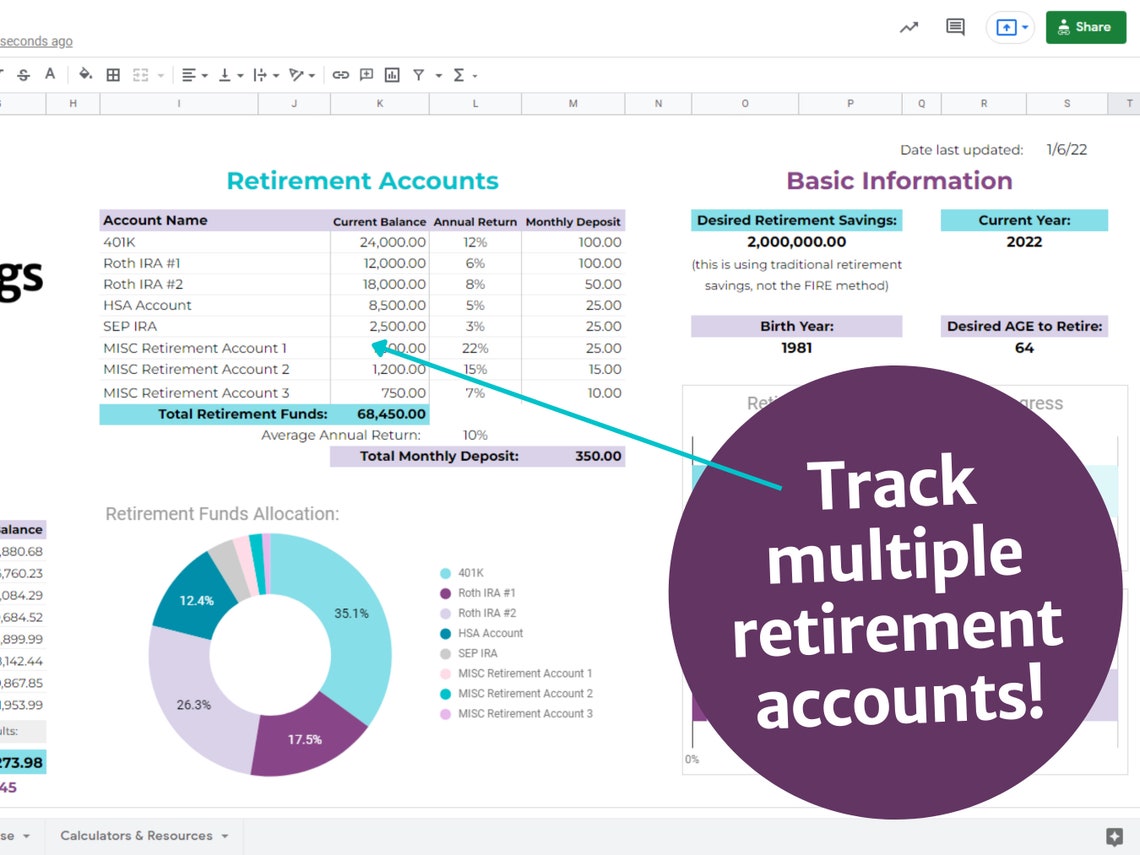Open the fill color picker
The height and width of the screenshot is (855, 1140).
click(x=86, y=75)
